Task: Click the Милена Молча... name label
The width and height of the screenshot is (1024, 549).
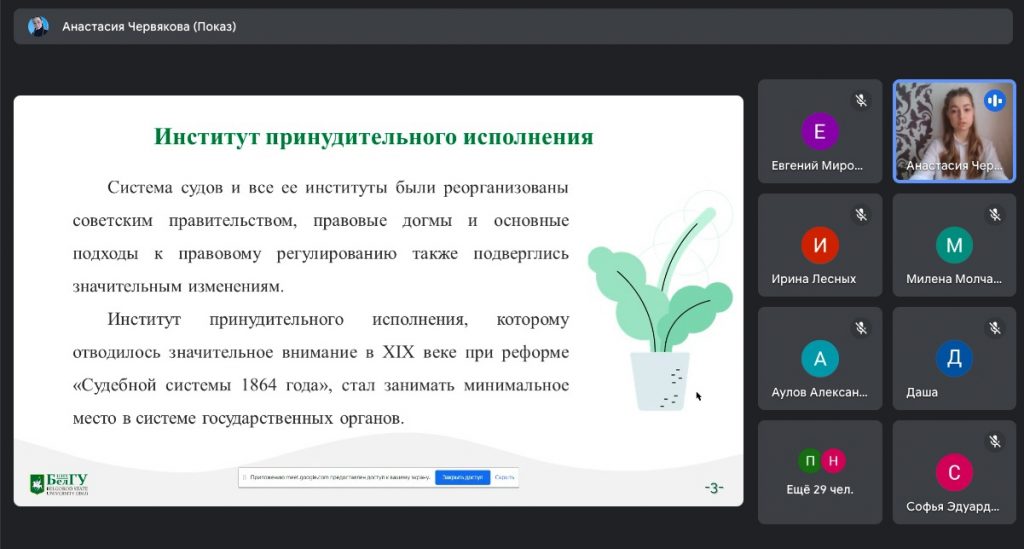Action: 953,279
